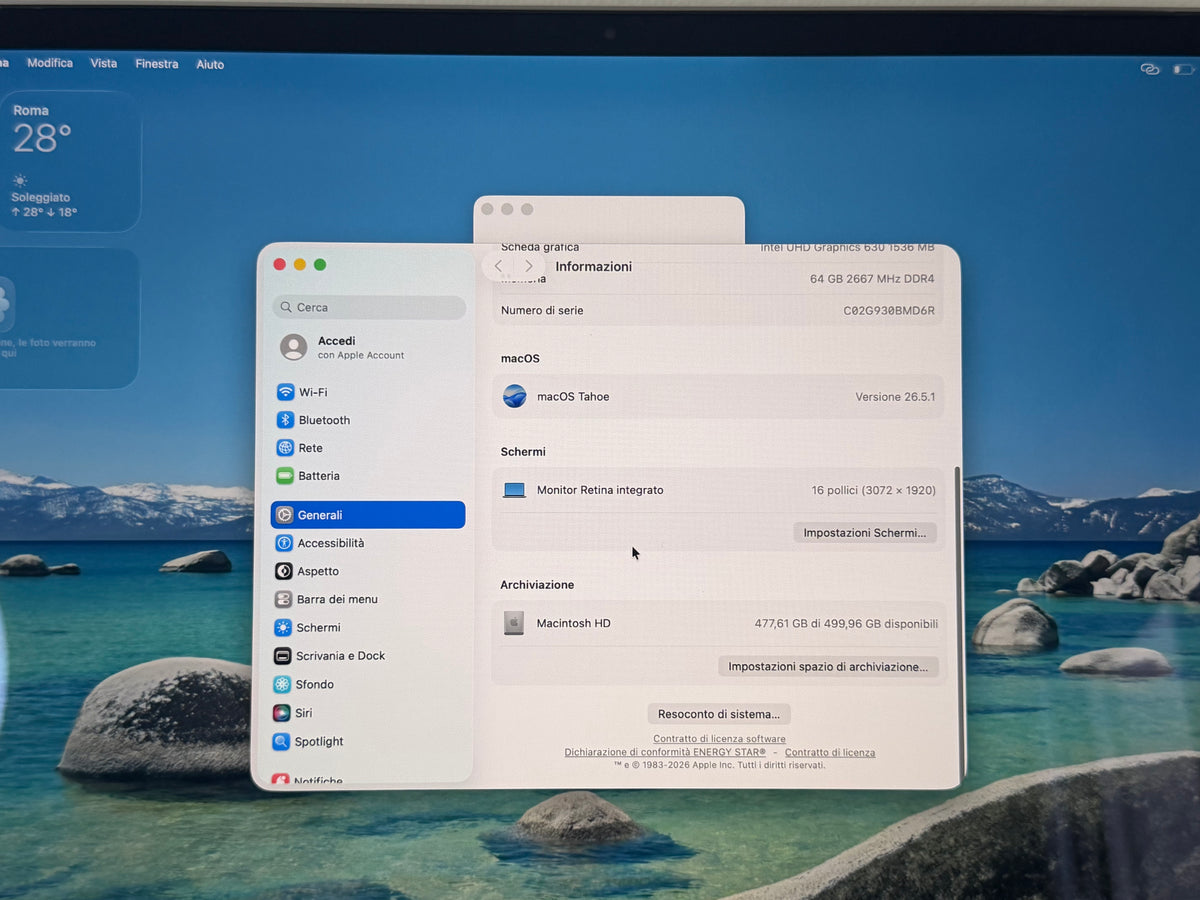Click the Numero di serie label

tap(542, 310)
